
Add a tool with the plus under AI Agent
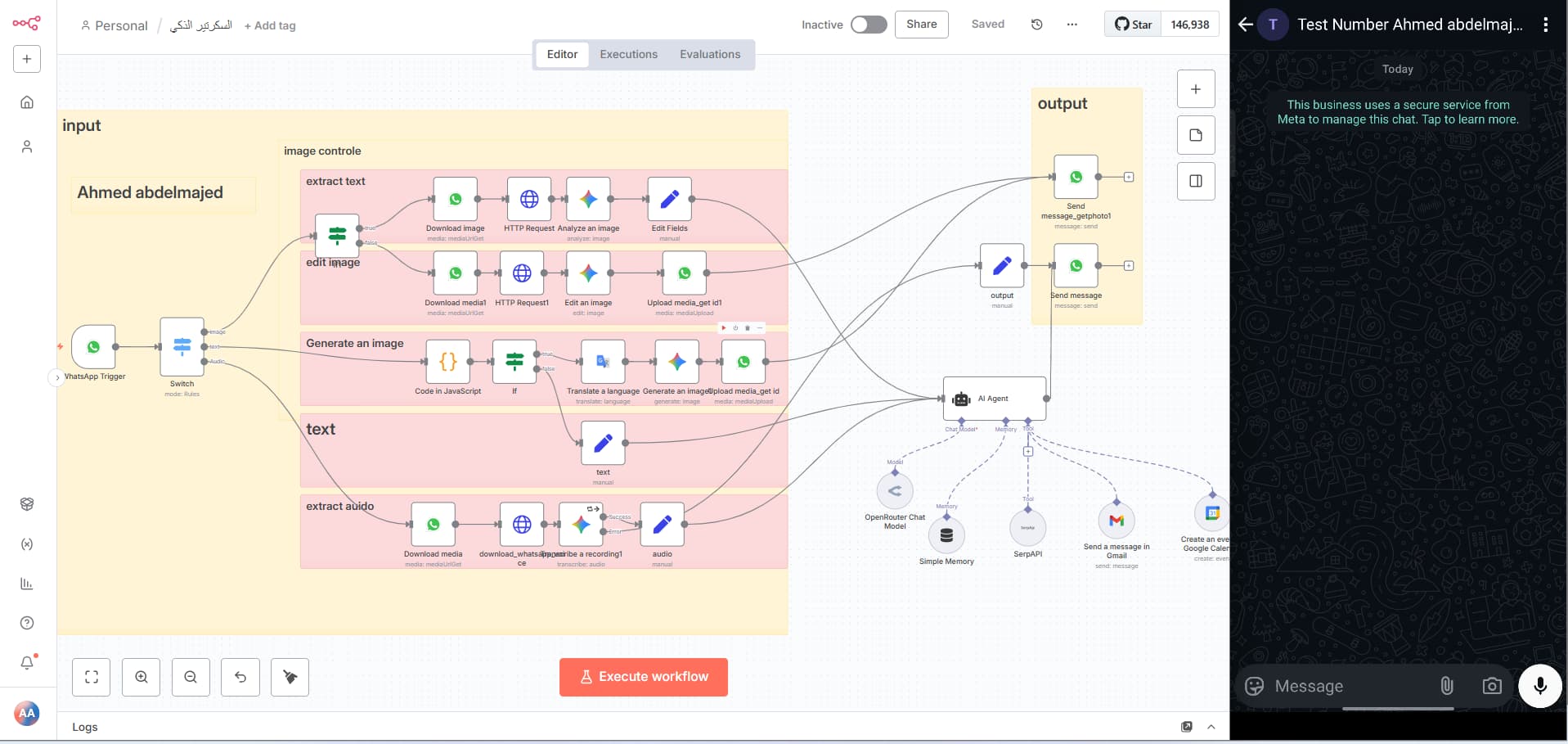(1028, 451)
